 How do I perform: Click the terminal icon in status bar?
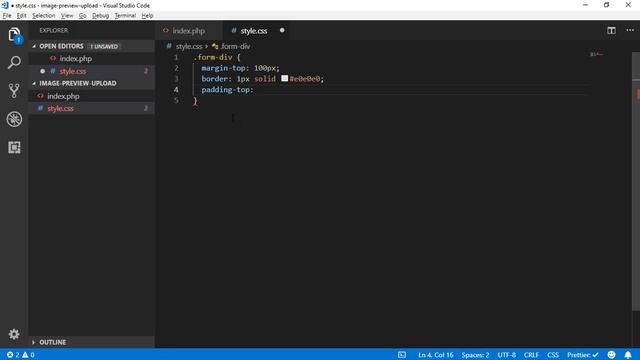point(402,355)
